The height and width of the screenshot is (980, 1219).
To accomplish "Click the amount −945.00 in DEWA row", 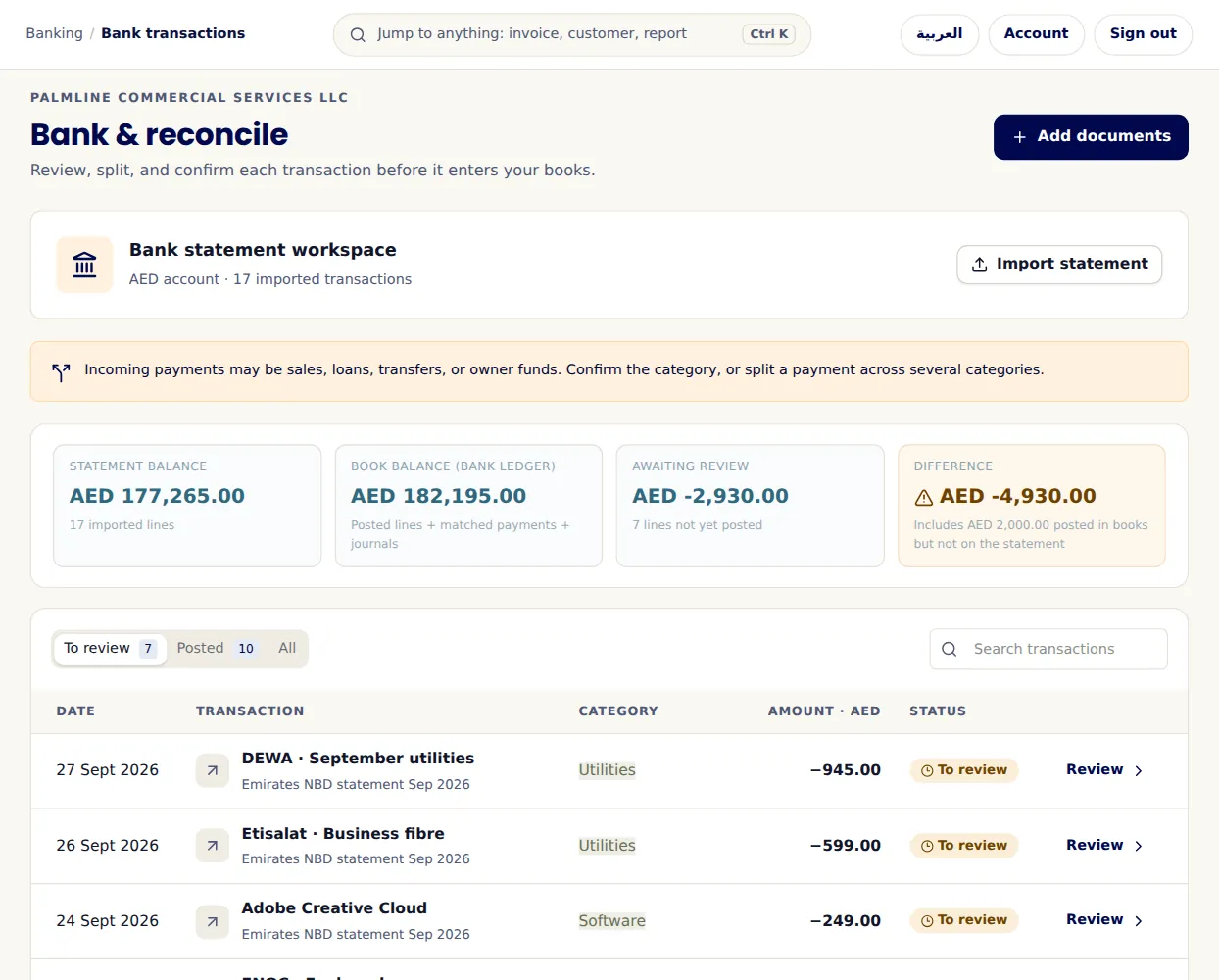I will click(x=846, y=770).
